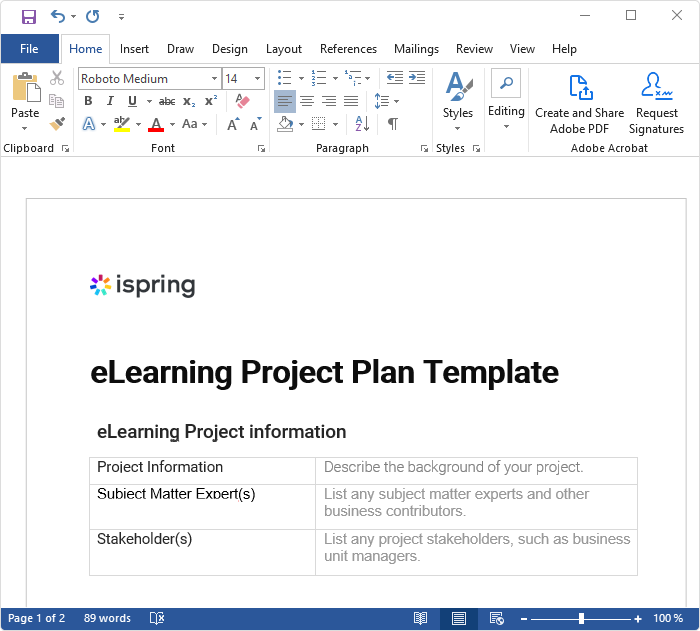Click Create and Share Adobe PDF
700x631 pixels.
point(579,104)
